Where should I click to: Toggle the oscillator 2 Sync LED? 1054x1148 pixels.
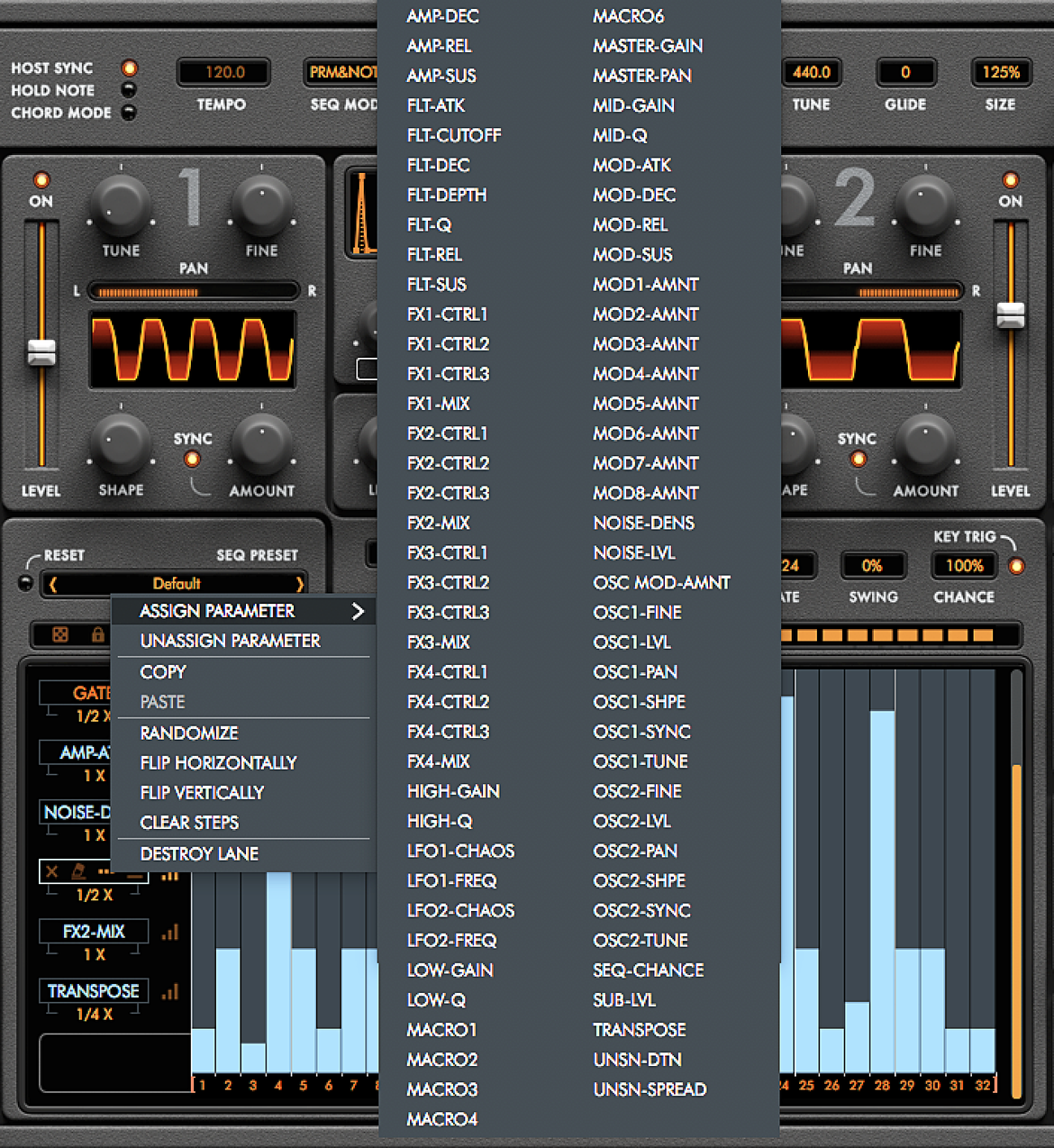click(x=859, y=460)
